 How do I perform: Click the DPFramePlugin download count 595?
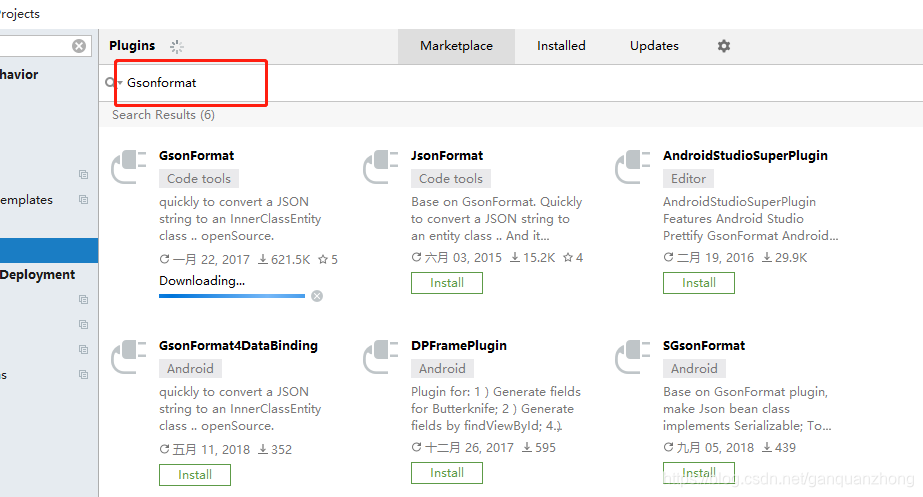pos(539,448)
